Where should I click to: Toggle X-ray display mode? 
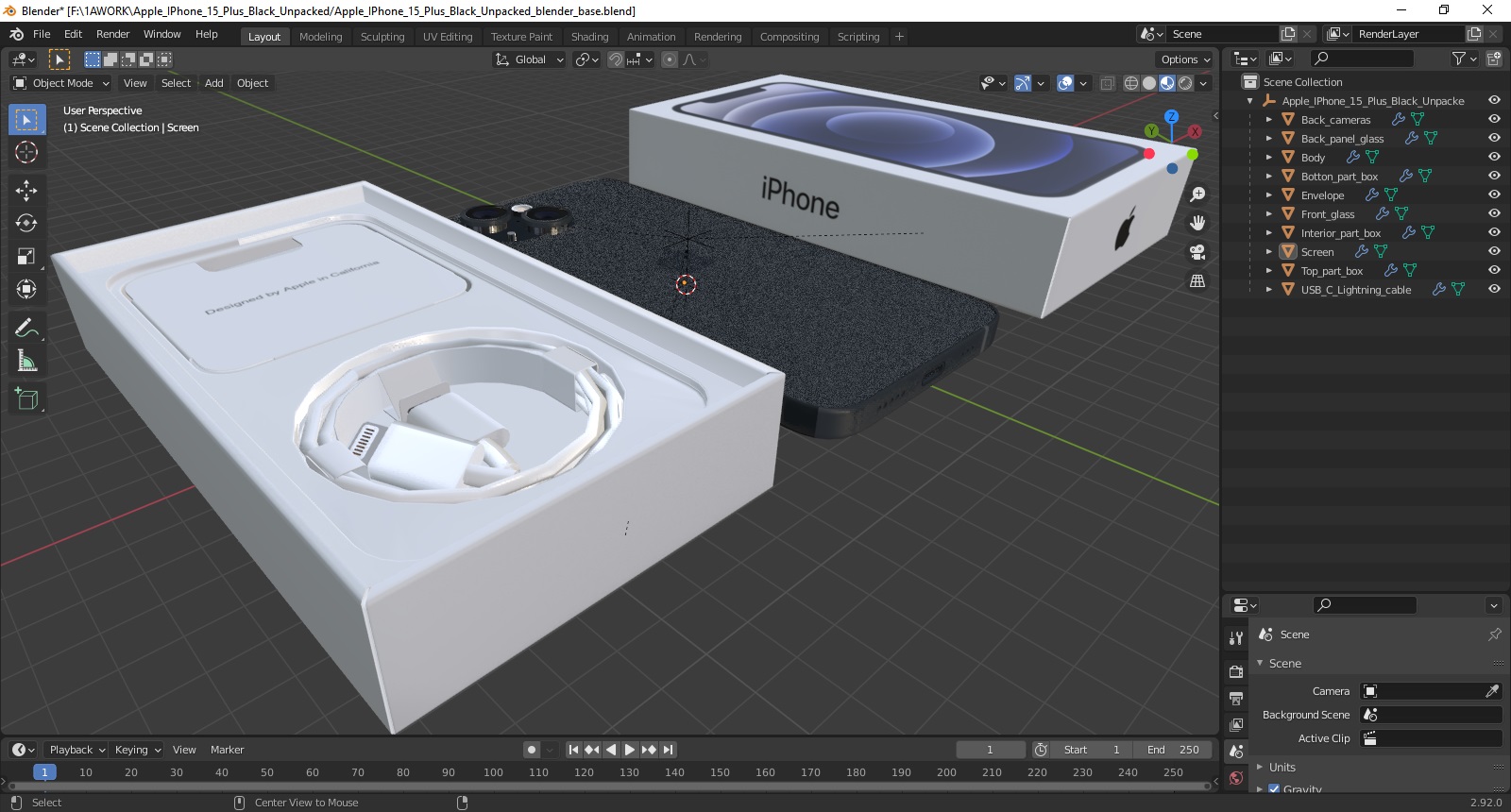click(1107, 83)
